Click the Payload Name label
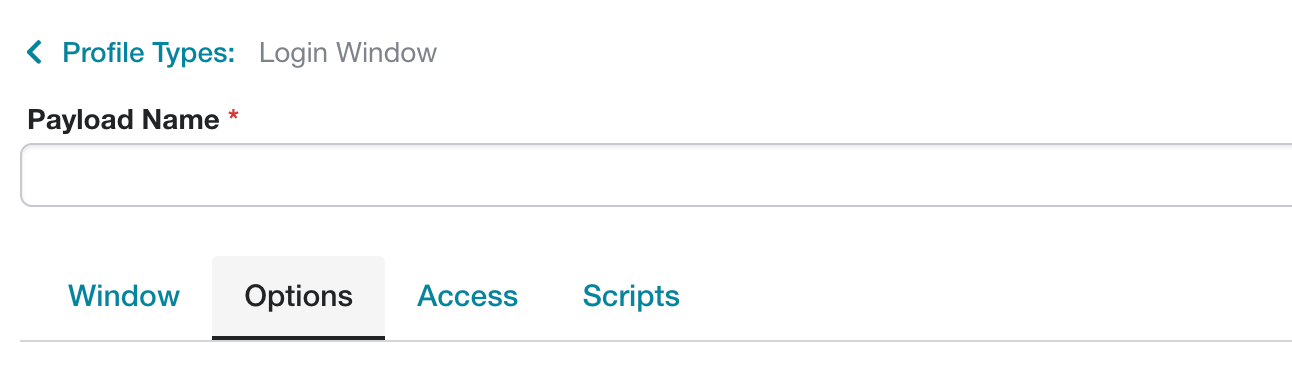This screenshot has height=380, width=1292. (x=123, y=119)
